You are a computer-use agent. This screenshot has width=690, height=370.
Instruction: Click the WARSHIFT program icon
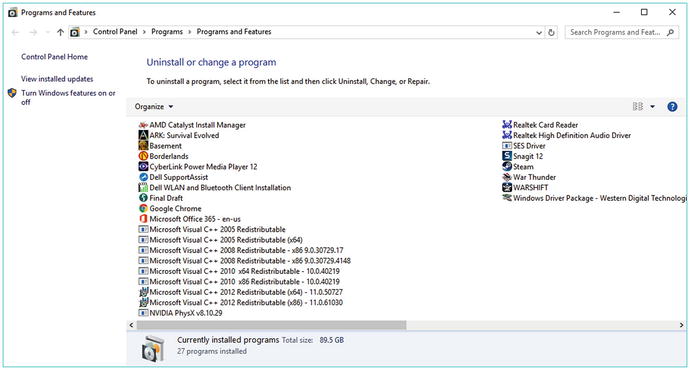[x=507, y=187]
